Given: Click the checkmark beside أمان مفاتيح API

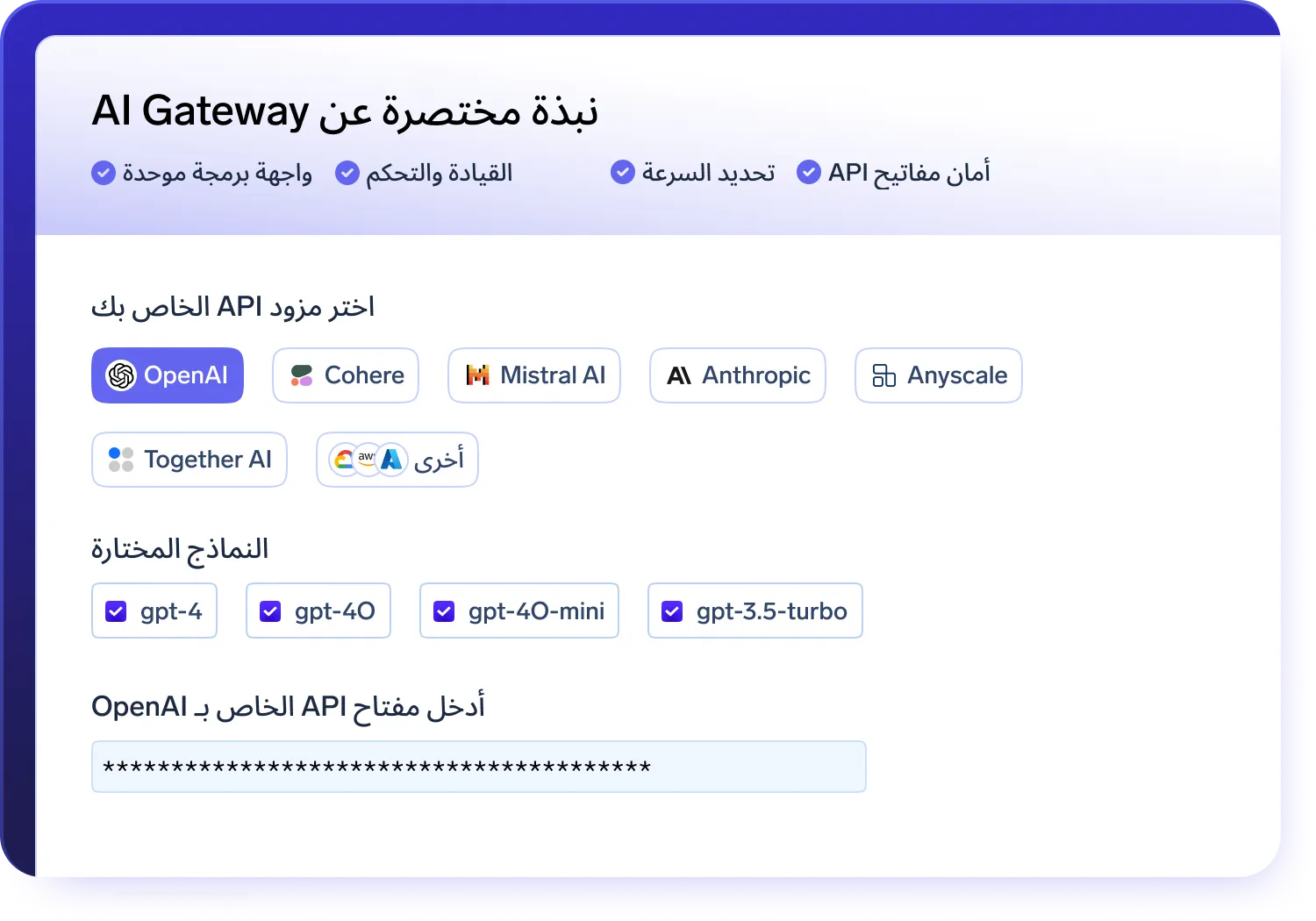Looking at the screenshot, I should click(x=809, y=172).
